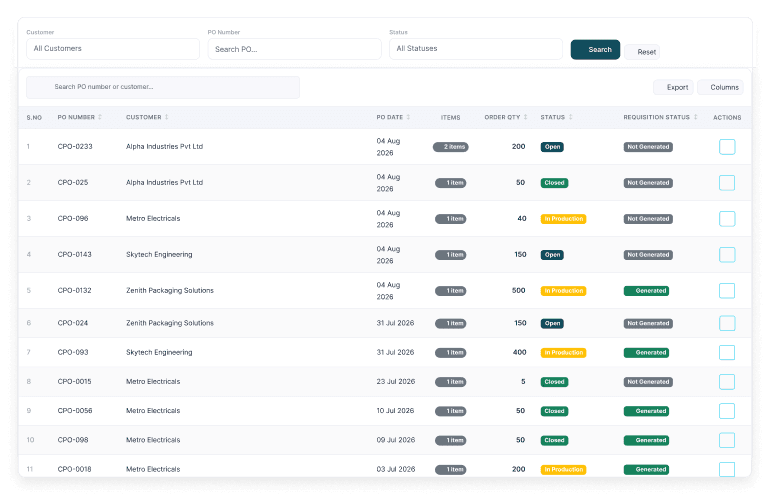The image size is (771, 497).
Task: Select PO number CPO-0132
Action: coord(74,291)
